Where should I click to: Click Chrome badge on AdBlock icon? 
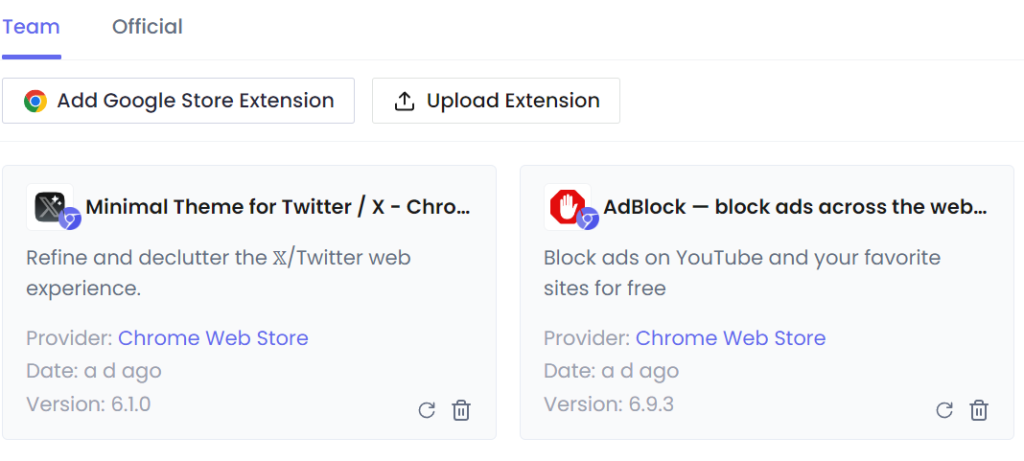(x=587, y=219)
